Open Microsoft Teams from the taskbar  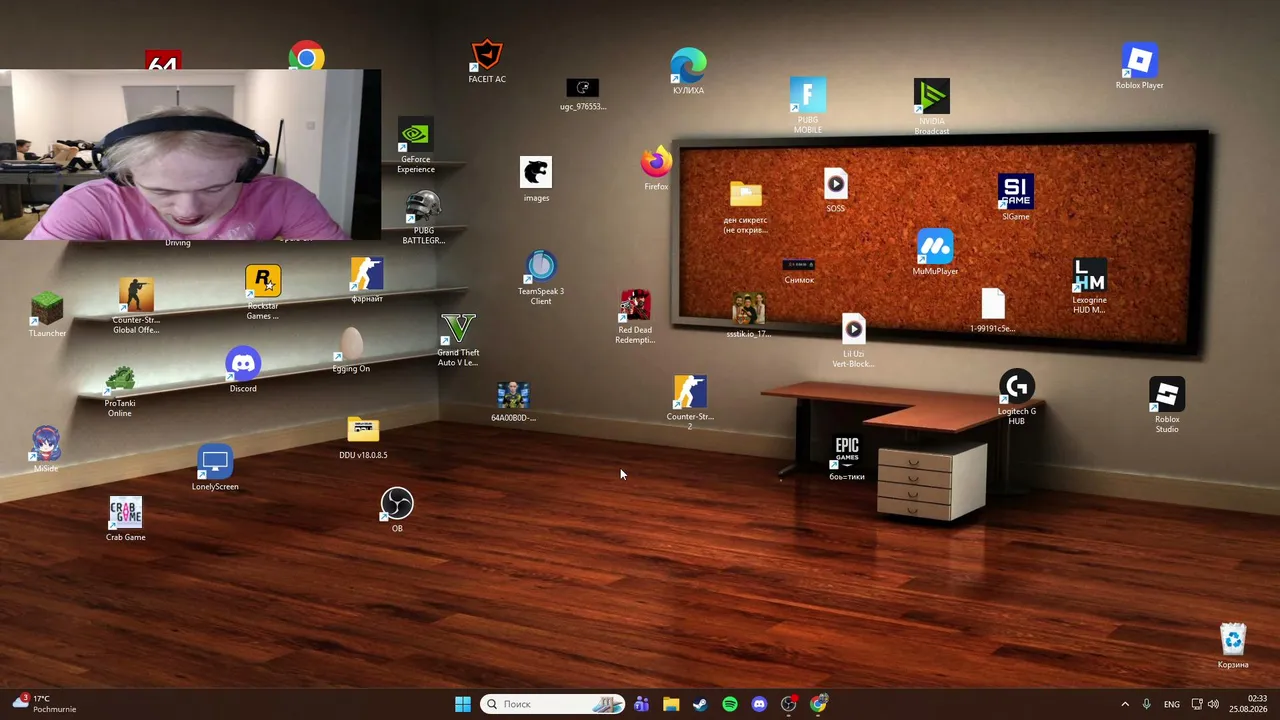[x=641, y=704]
